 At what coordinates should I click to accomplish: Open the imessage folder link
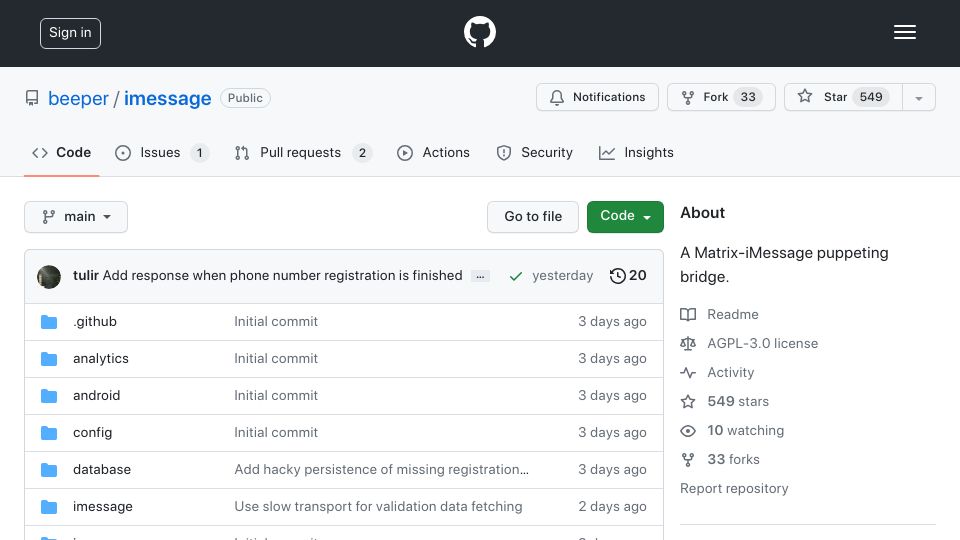(103, 507)
